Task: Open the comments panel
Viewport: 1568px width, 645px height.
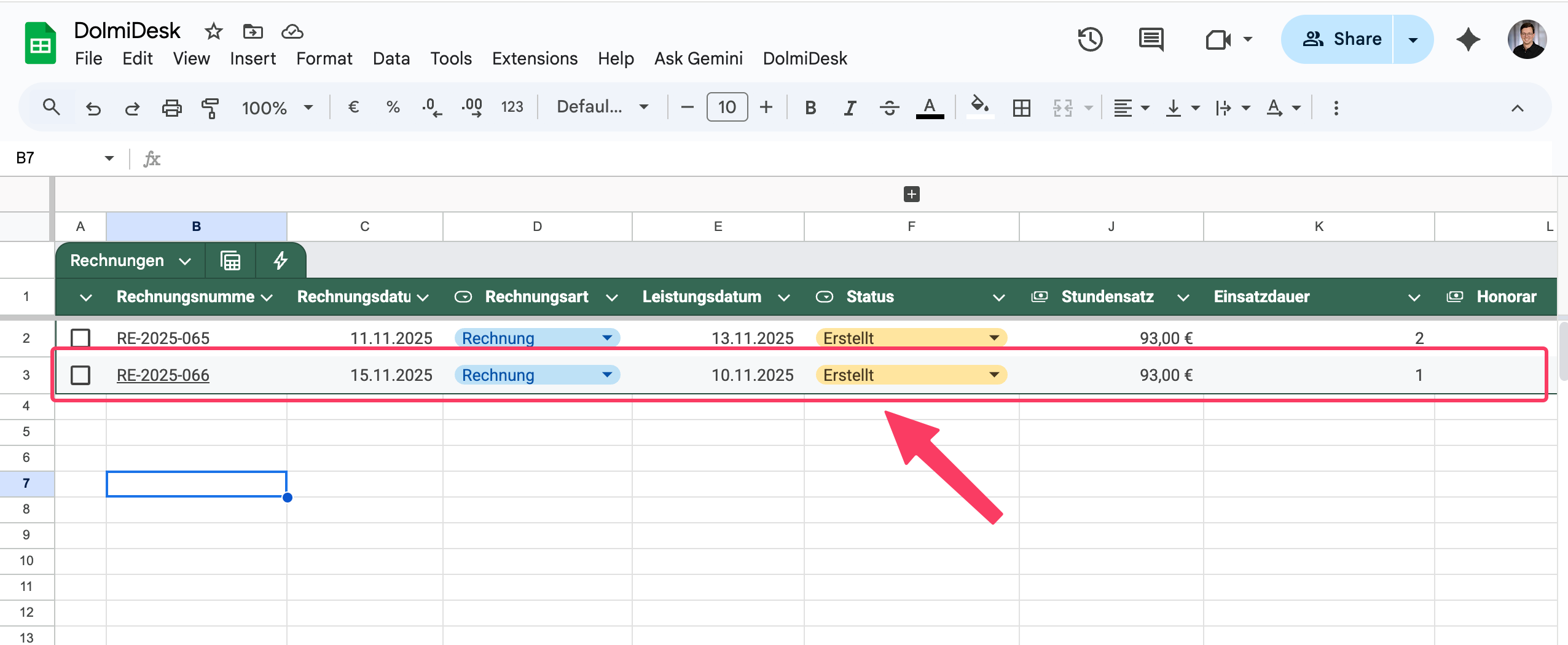Action: 1150,39
